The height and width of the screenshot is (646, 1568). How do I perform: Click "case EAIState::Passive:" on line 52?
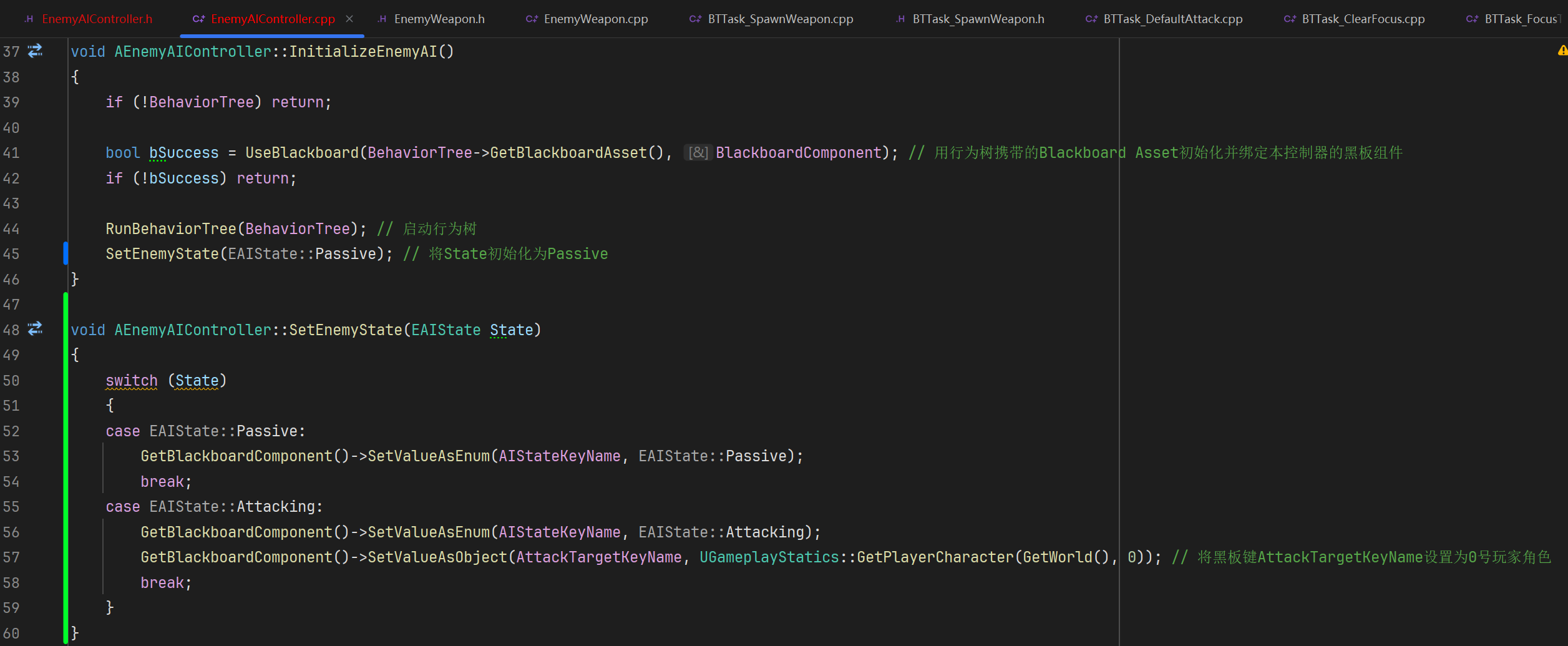coord(205,431)
